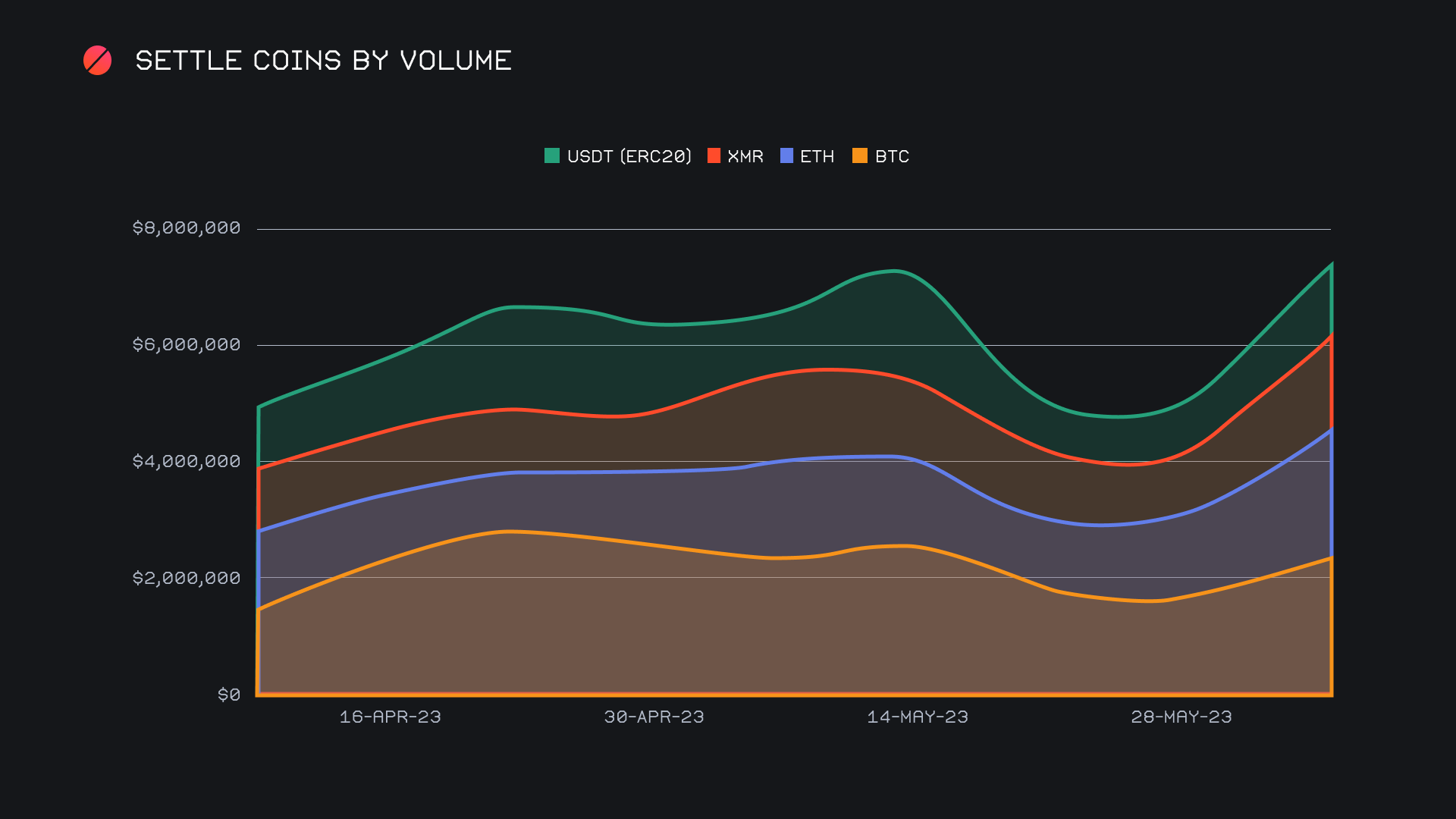1456x819 pixels.
Task: Click the $4,000,000 y-axis label
Action: click(x=187, y=462)
